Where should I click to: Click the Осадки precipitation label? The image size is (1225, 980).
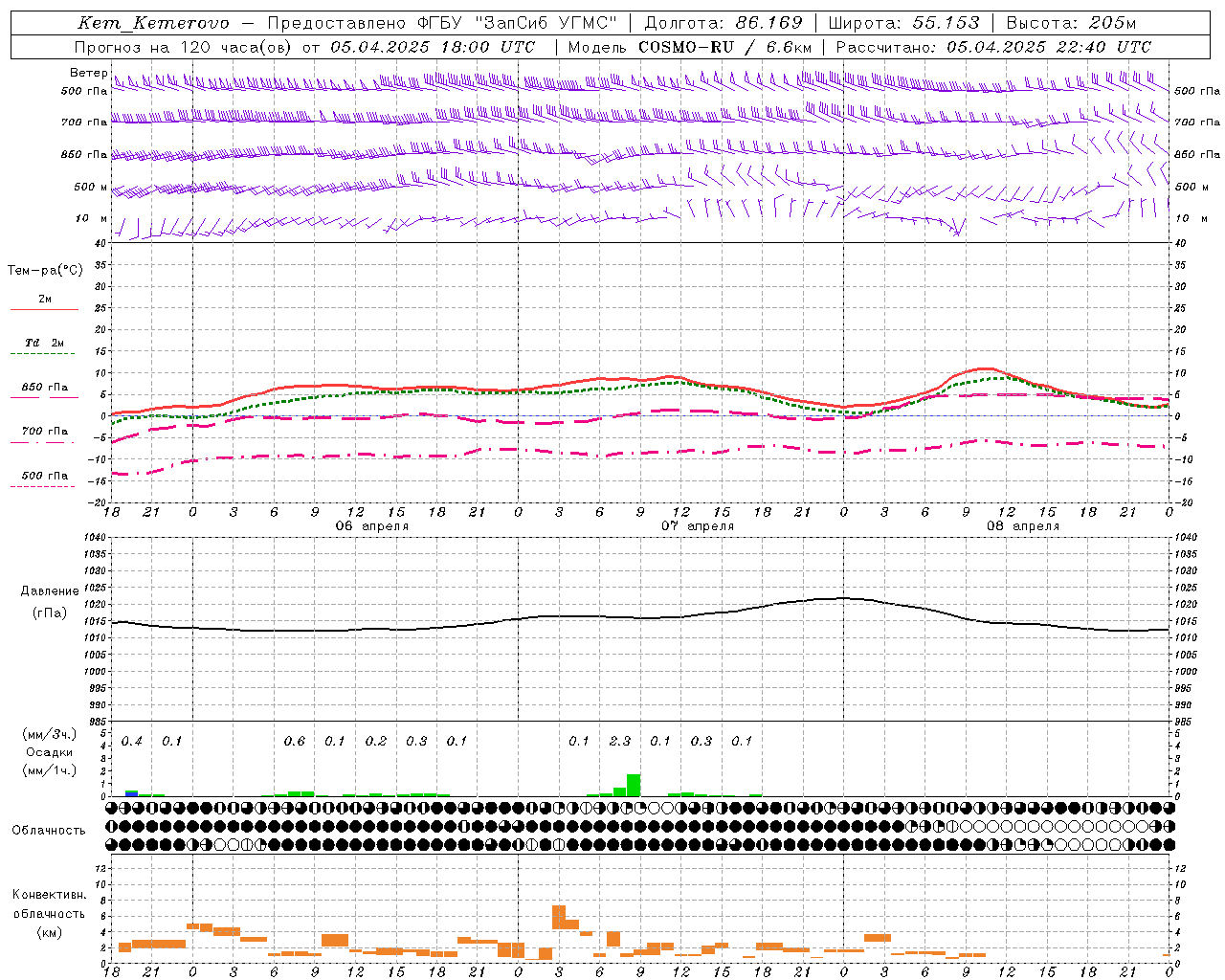[50, 752]
